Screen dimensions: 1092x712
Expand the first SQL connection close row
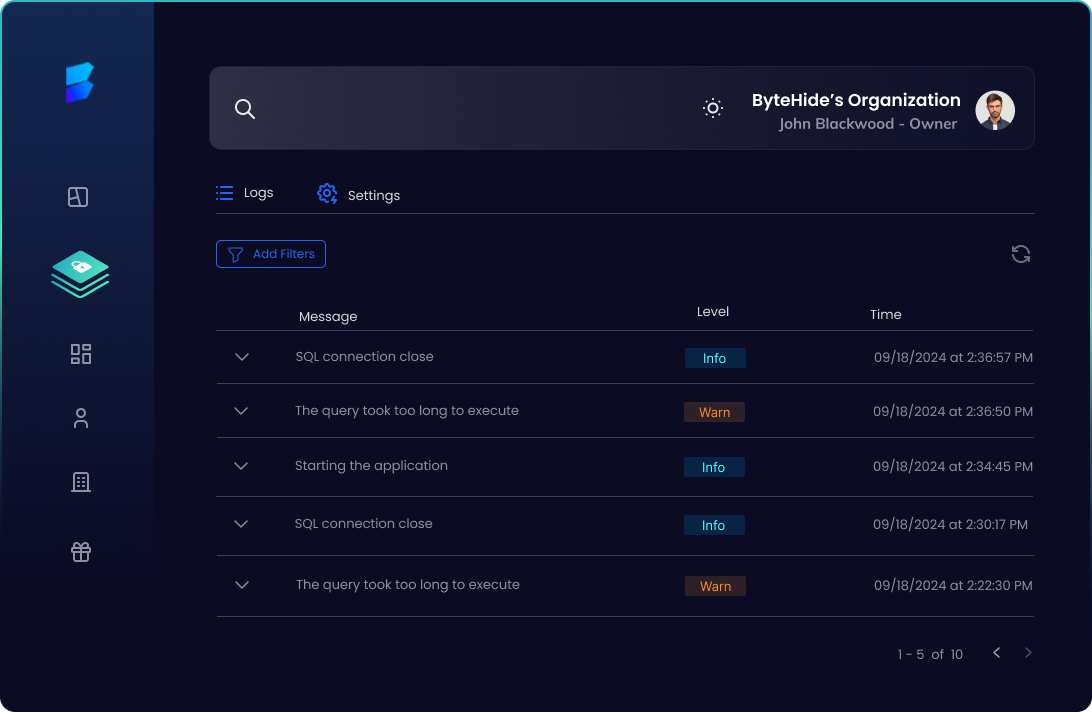[x=241, y=357]
